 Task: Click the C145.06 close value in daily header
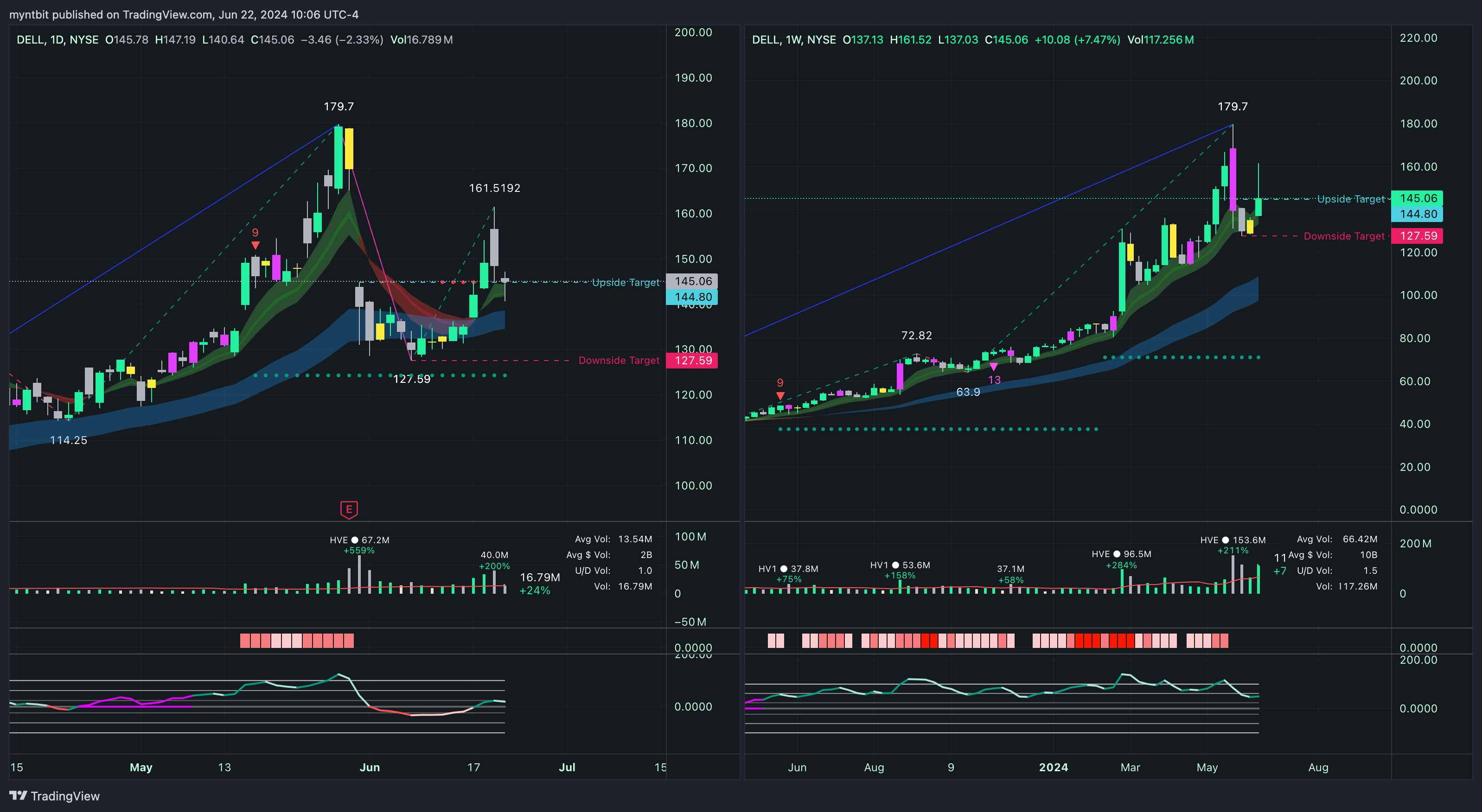(x=272, y=40)
